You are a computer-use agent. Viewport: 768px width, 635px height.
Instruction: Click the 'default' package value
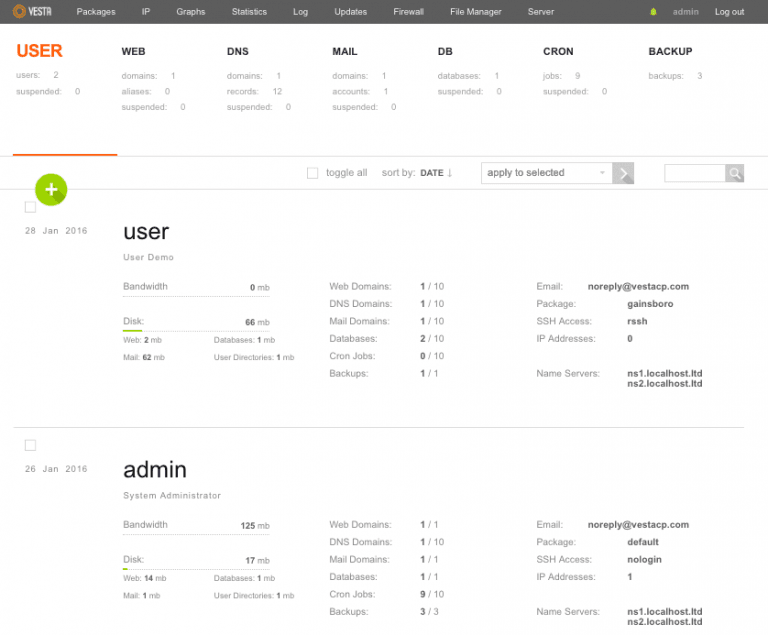click(x=643, y=542)
